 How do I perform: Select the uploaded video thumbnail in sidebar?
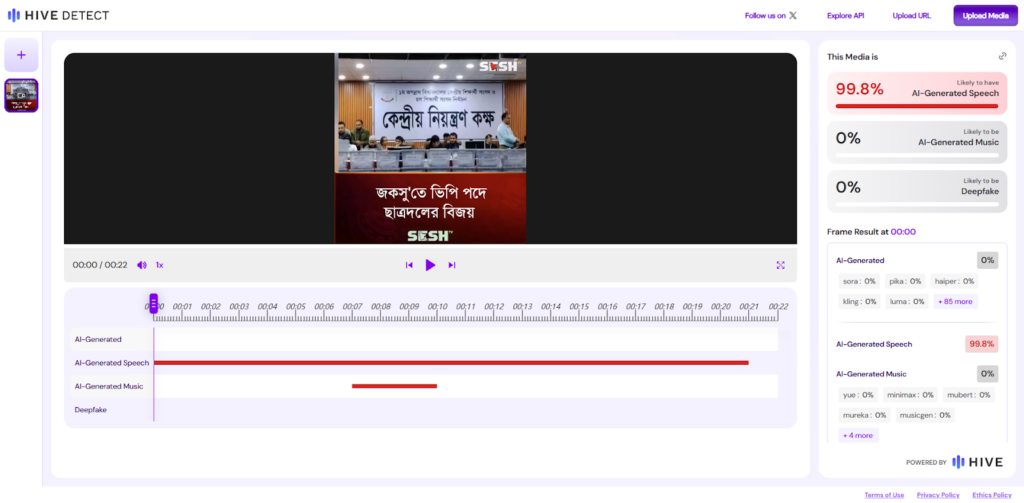[x=21, y=96]
